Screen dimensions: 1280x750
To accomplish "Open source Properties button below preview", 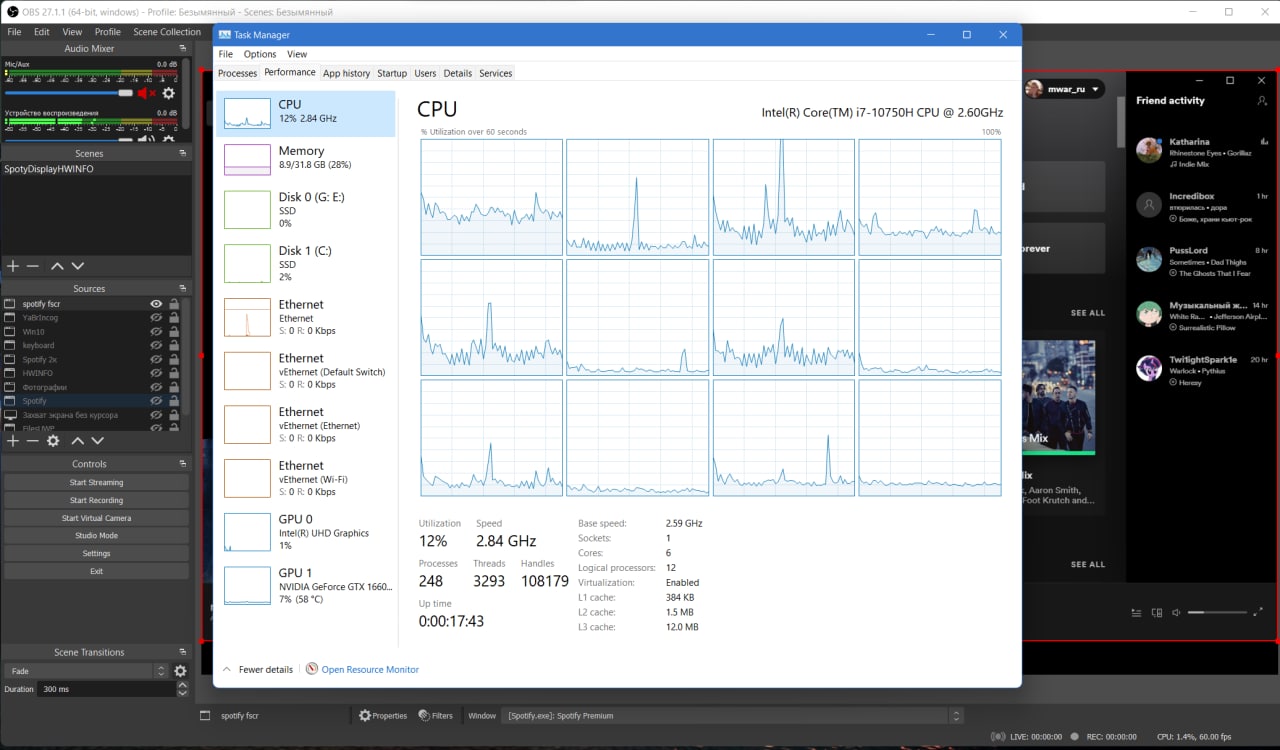I will tap(383, 716).
